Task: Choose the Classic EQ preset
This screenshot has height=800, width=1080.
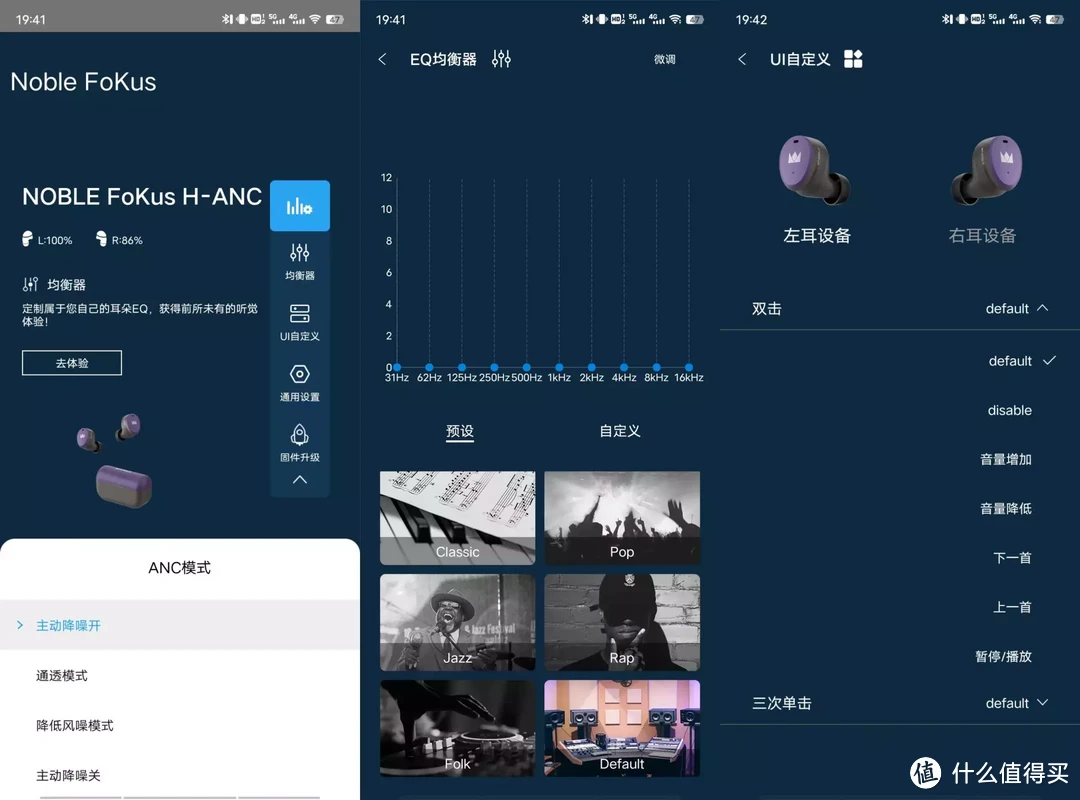Action: point(457,517)
